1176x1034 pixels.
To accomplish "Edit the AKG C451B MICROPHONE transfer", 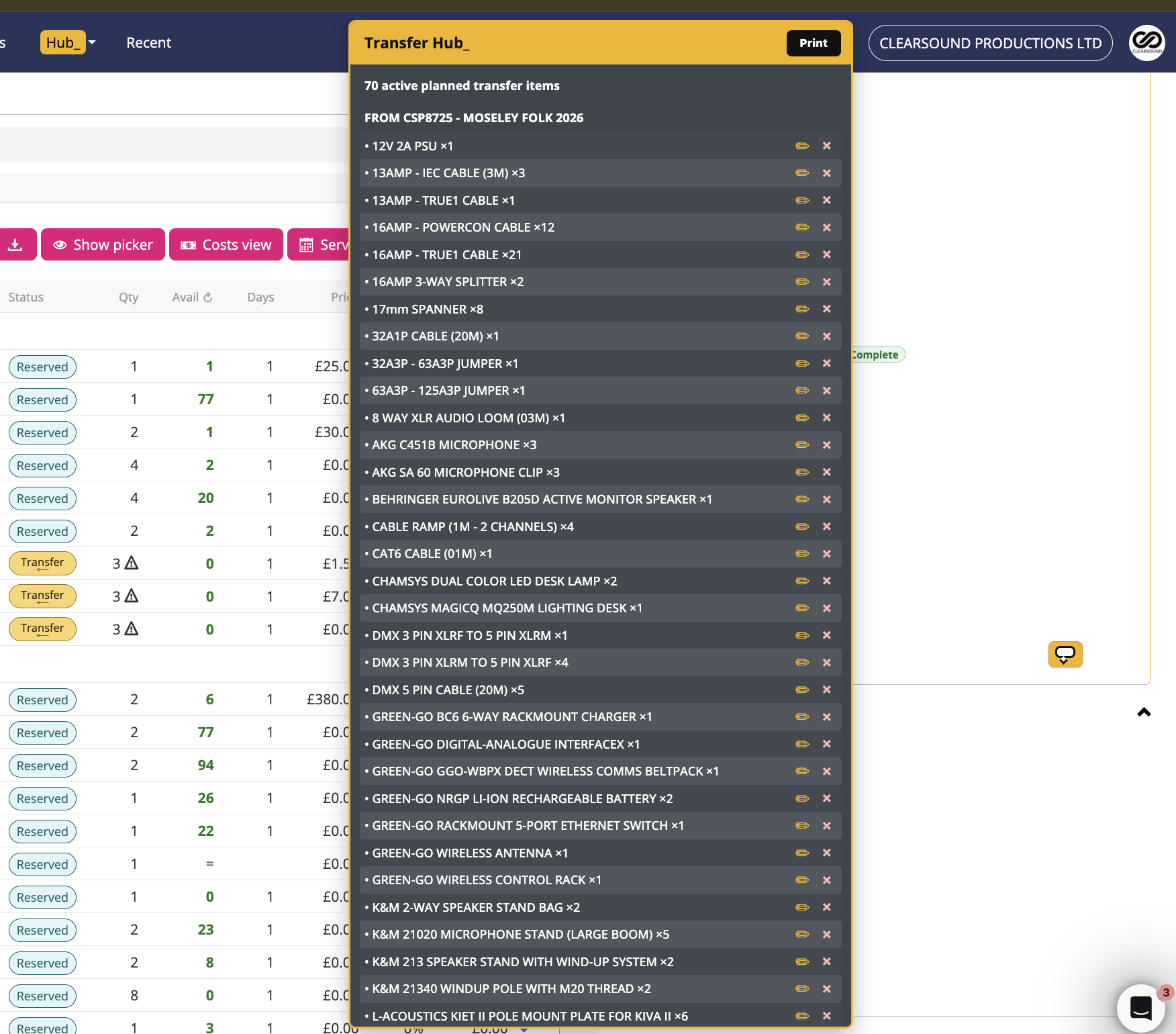I will pos(802,445).
